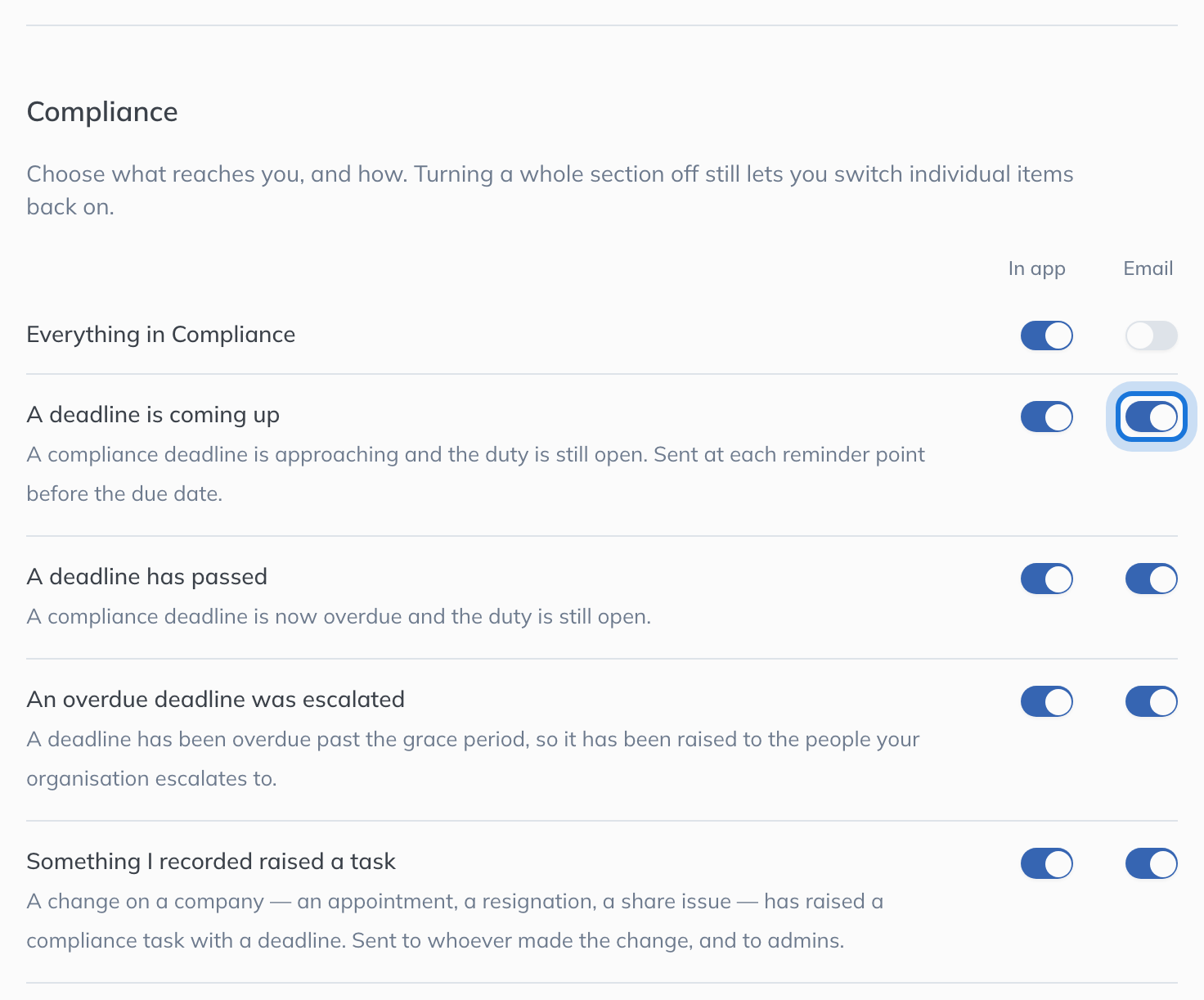The image size is (1204, 1000).
Task: Switch off email for A deadline has passed
Action: pyautogui.click(x=1151, y=579)
